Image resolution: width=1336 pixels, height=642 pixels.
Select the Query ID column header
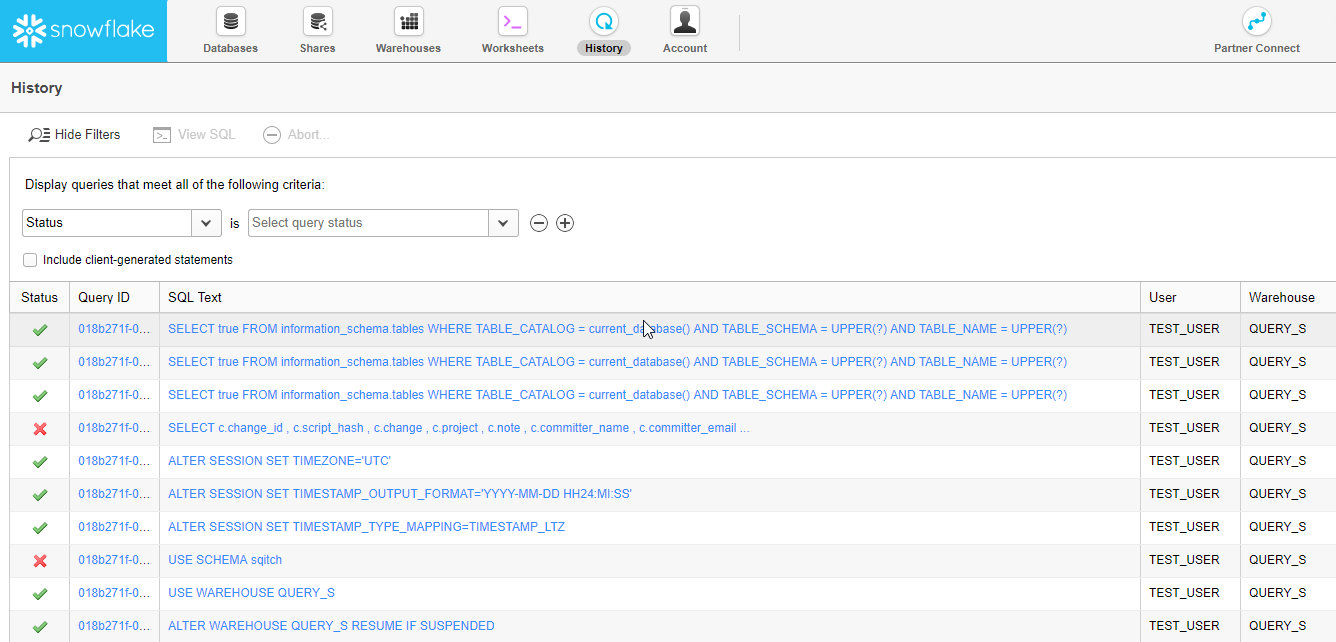click(111, 297)
